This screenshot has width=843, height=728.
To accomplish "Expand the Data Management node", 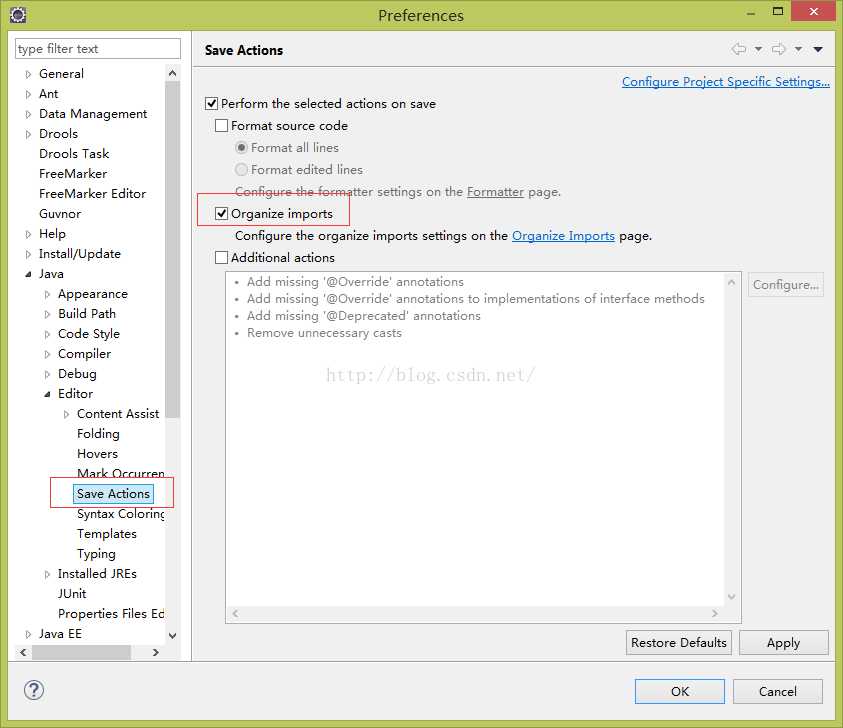I will coord(28,114).
